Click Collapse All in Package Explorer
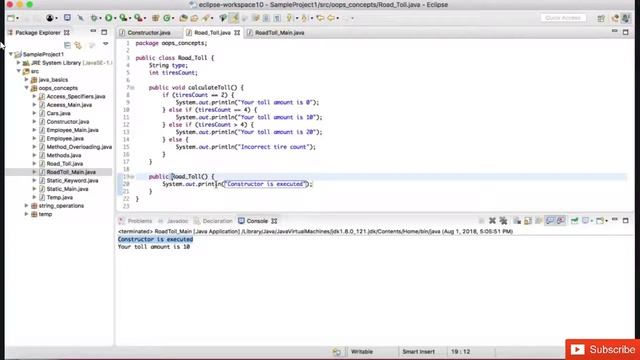 [x=67, y=45]
